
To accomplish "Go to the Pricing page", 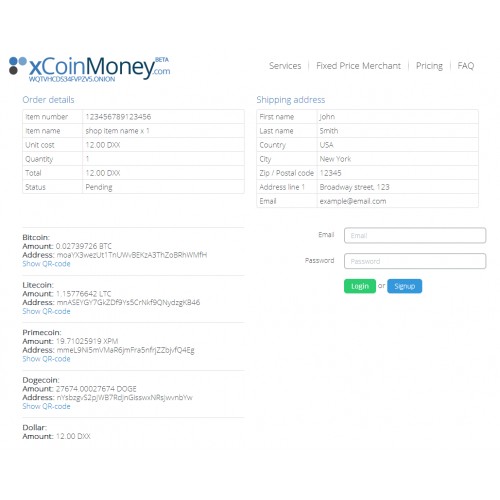I will 429,66.
